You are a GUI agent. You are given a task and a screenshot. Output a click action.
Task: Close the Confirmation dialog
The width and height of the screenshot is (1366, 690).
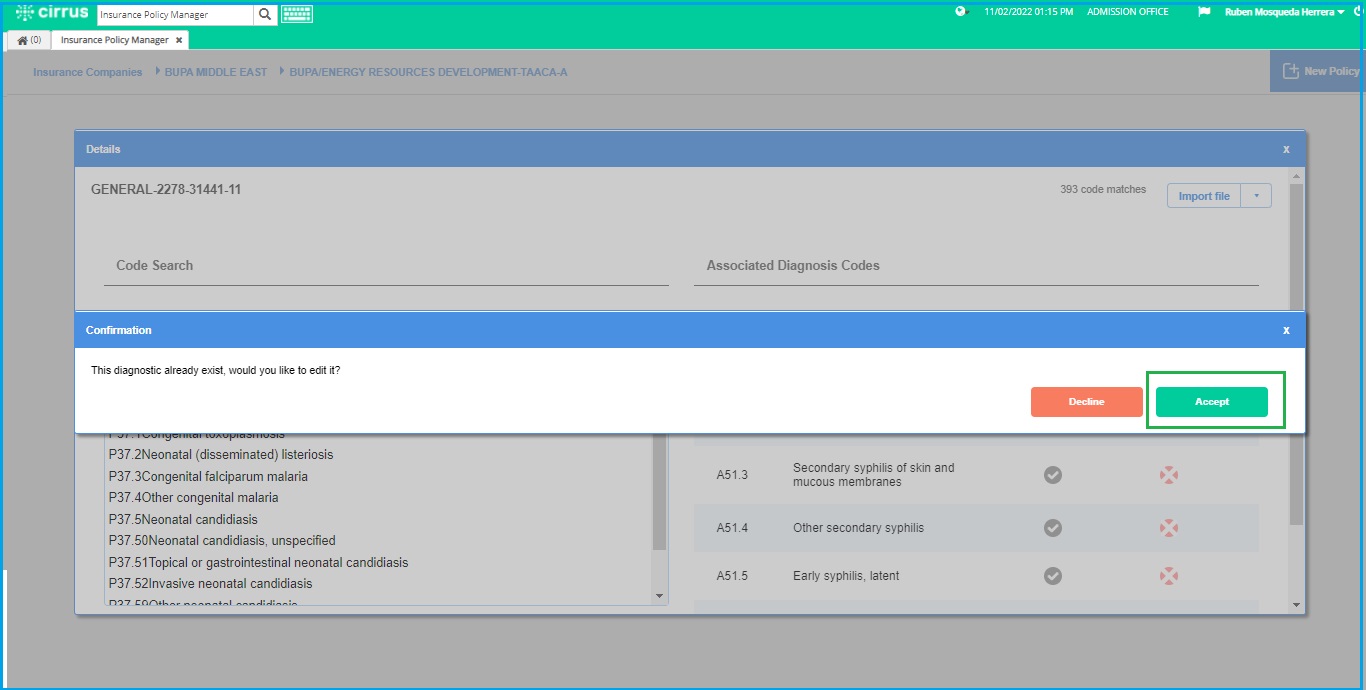(1286, 330)
